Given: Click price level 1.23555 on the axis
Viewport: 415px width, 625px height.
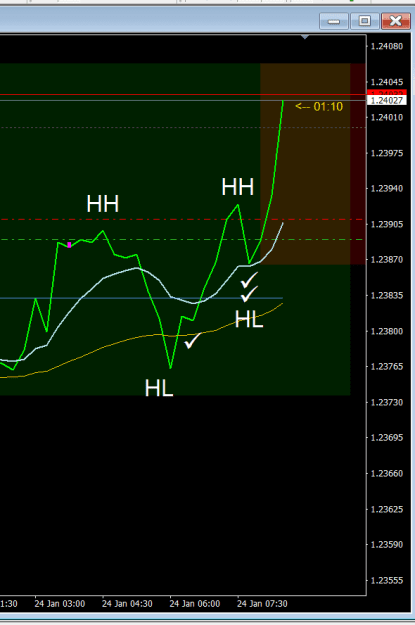Looking at the screenshot, I should (x=387, y=580).
